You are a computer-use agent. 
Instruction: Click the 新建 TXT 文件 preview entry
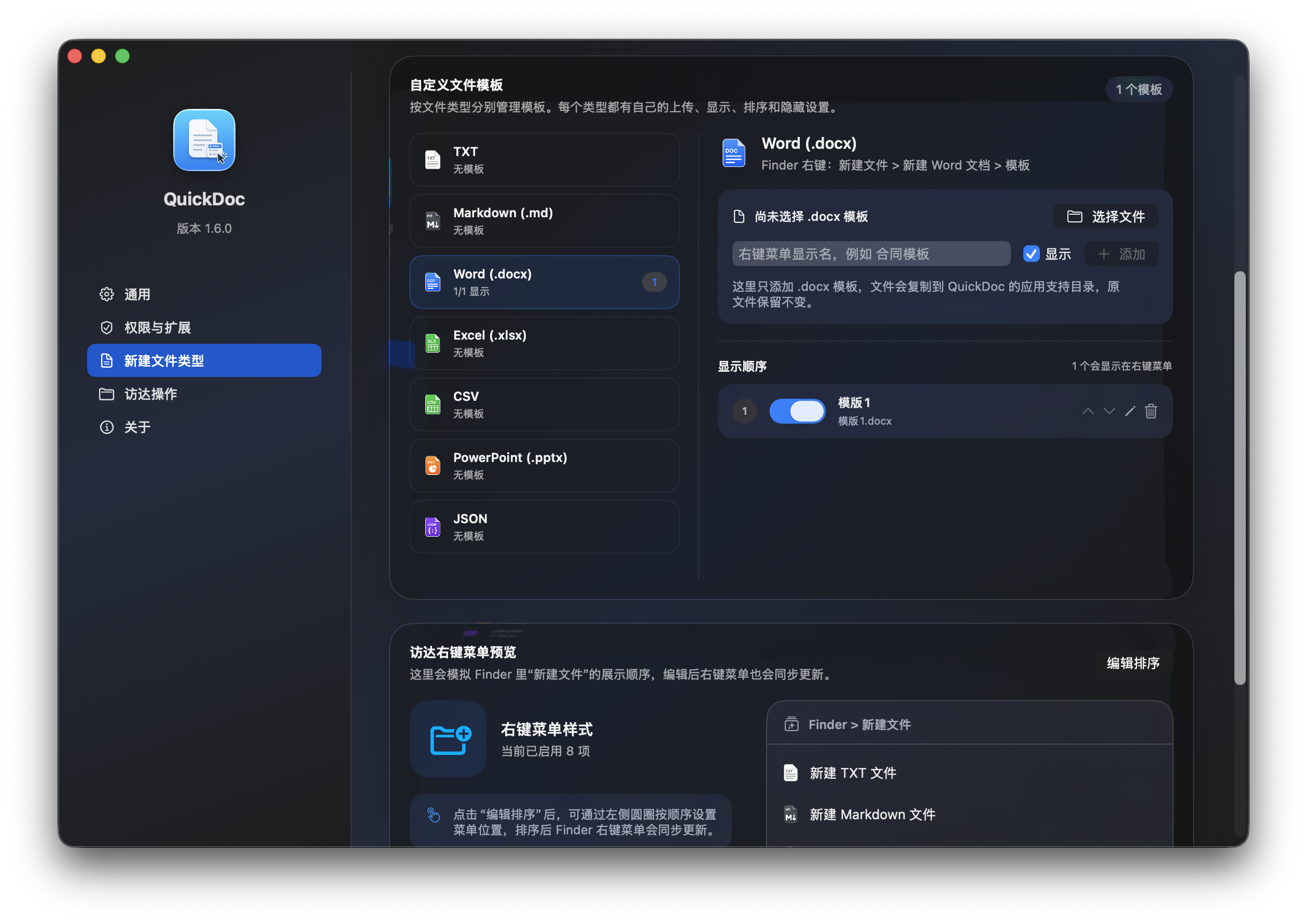pos(969,773)
